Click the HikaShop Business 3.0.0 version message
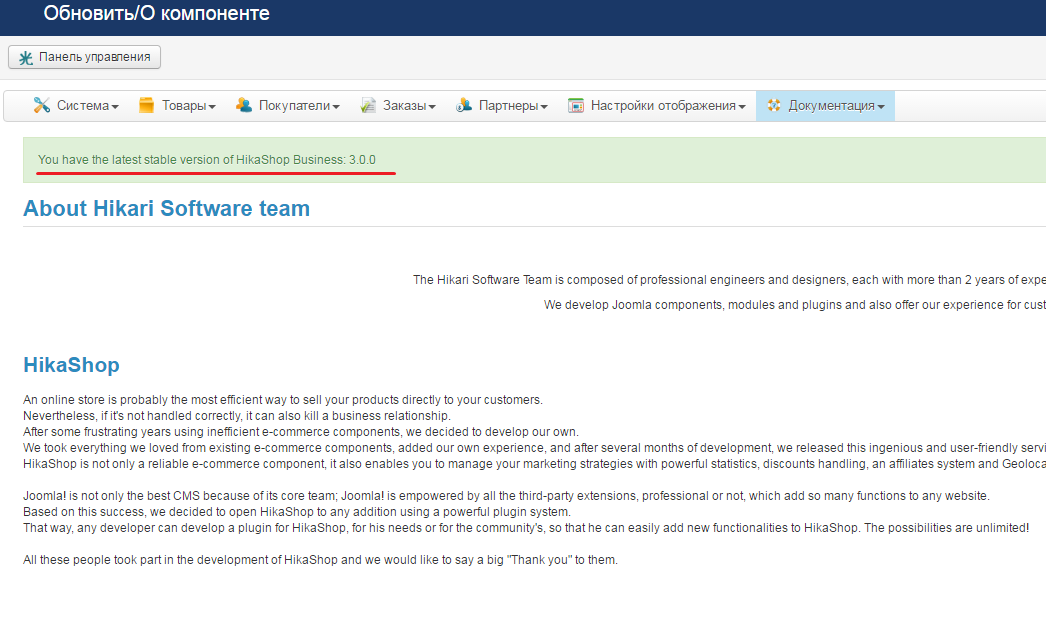The image size is (1046, 636). pyautogui.click(x=207, y=160)
